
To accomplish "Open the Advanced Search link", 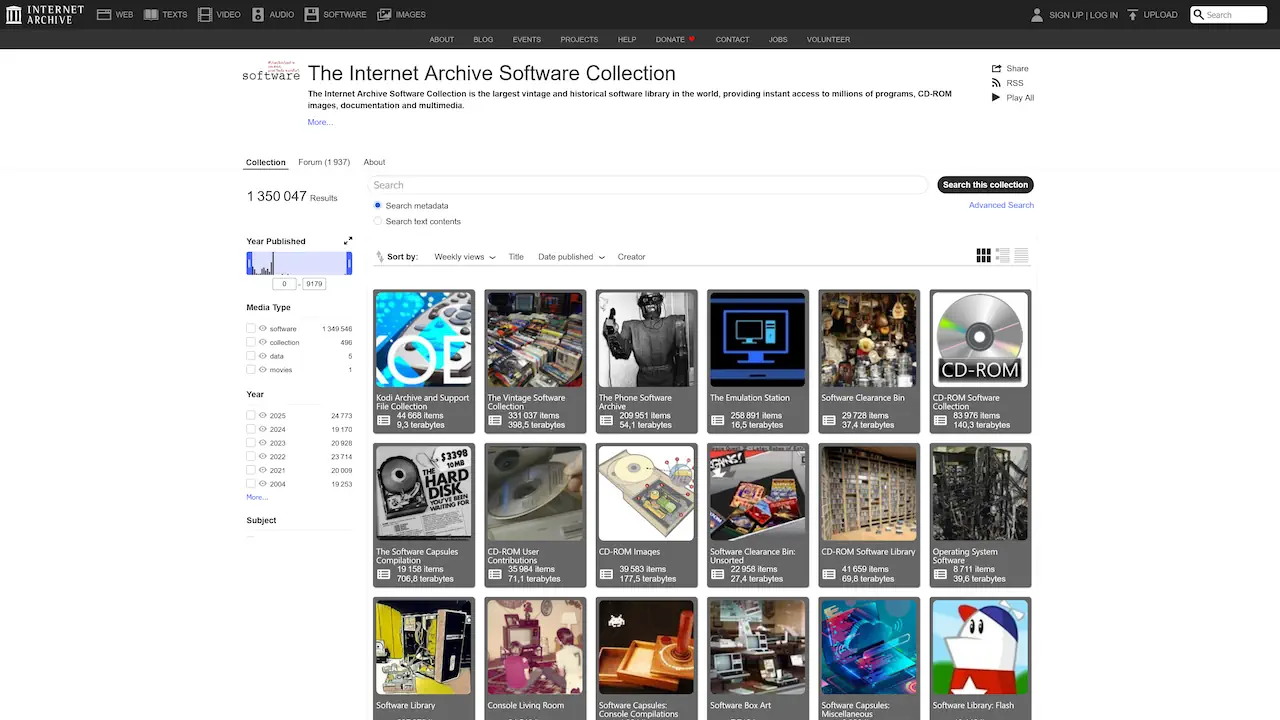I will coord(1001,204).
